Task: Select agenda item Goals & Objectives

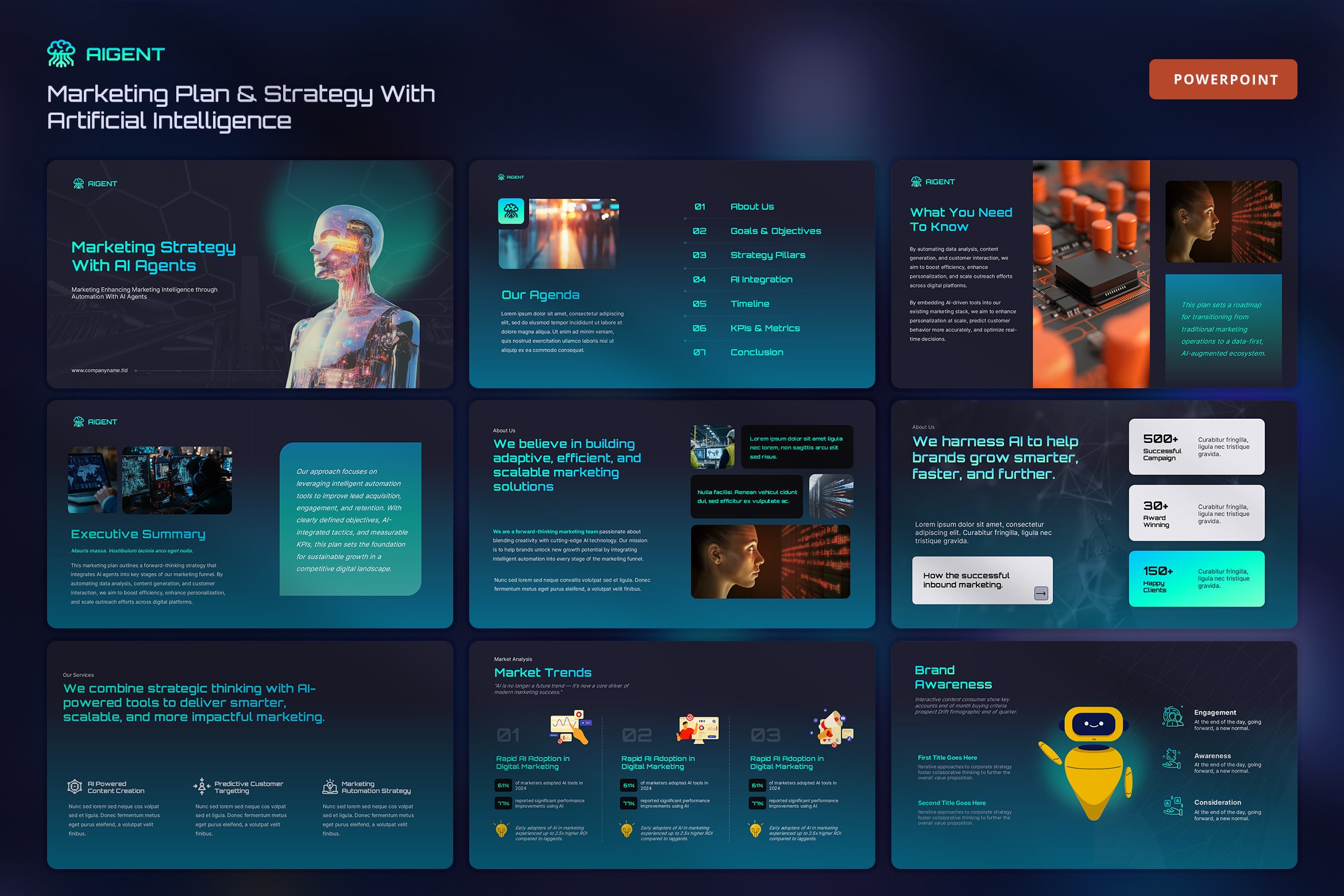Action: click(x=775, y=231)
